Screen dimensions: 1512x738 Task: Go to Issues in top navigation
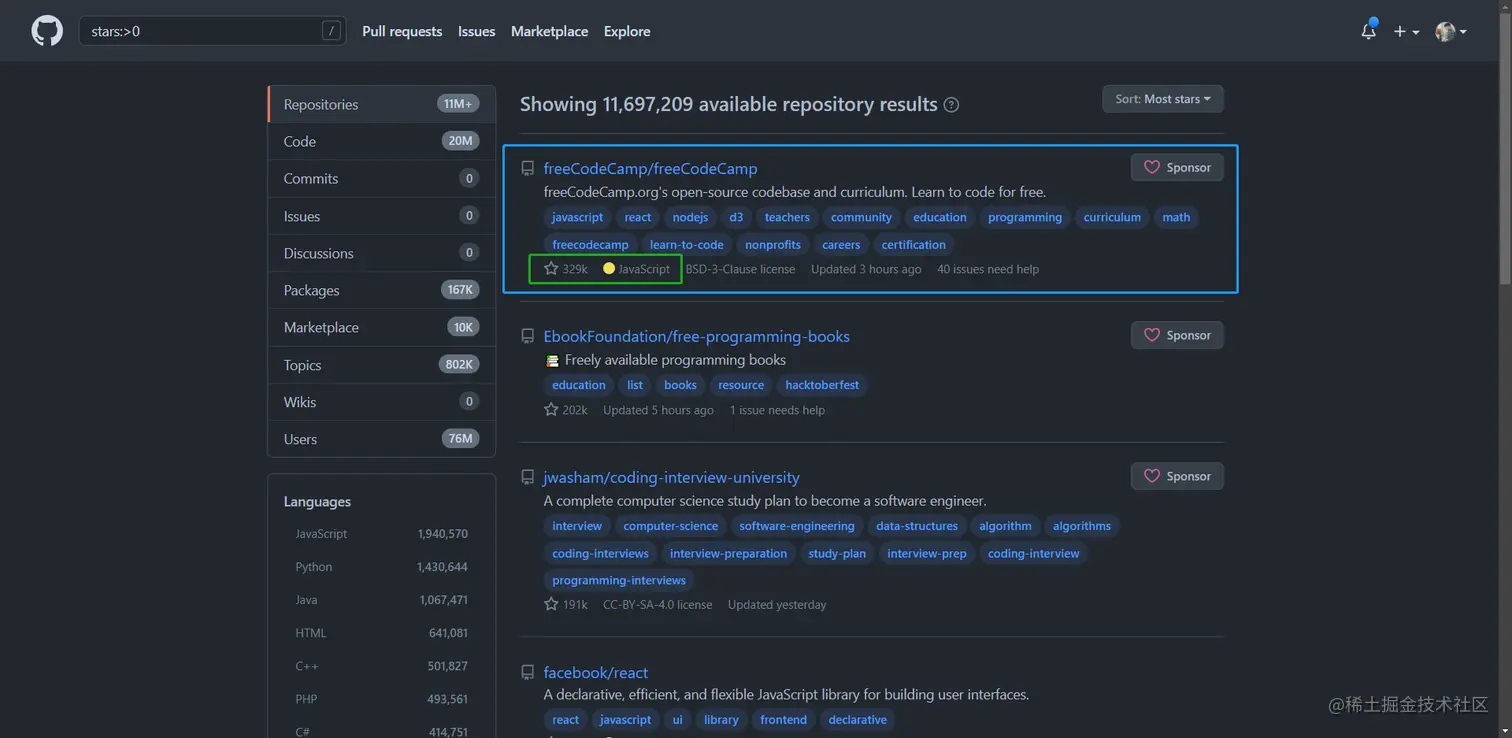(477, 31)
